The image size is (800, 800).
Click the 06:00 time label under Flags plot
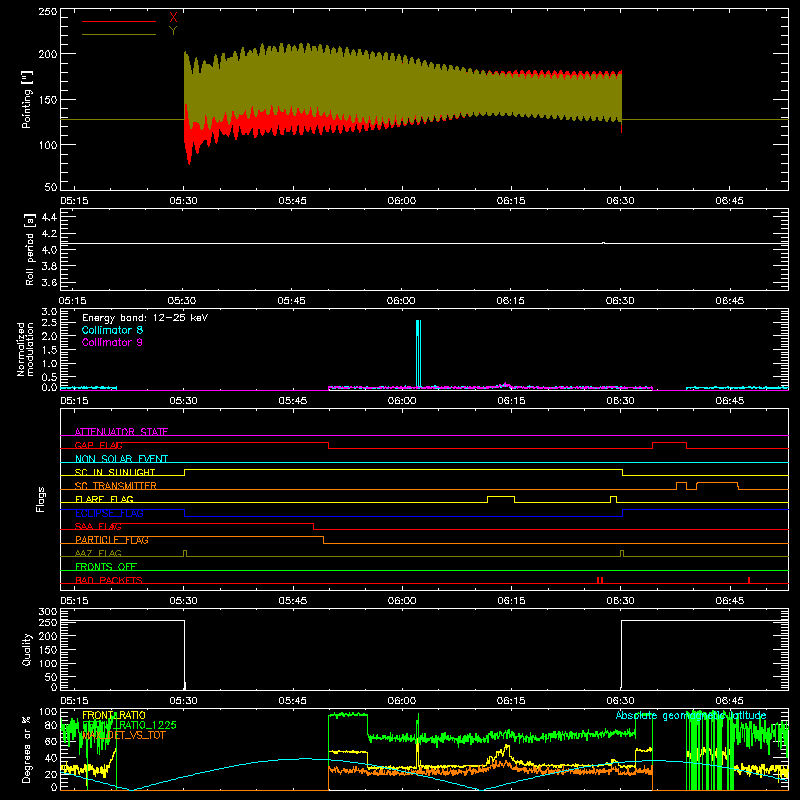coord(402,601)
